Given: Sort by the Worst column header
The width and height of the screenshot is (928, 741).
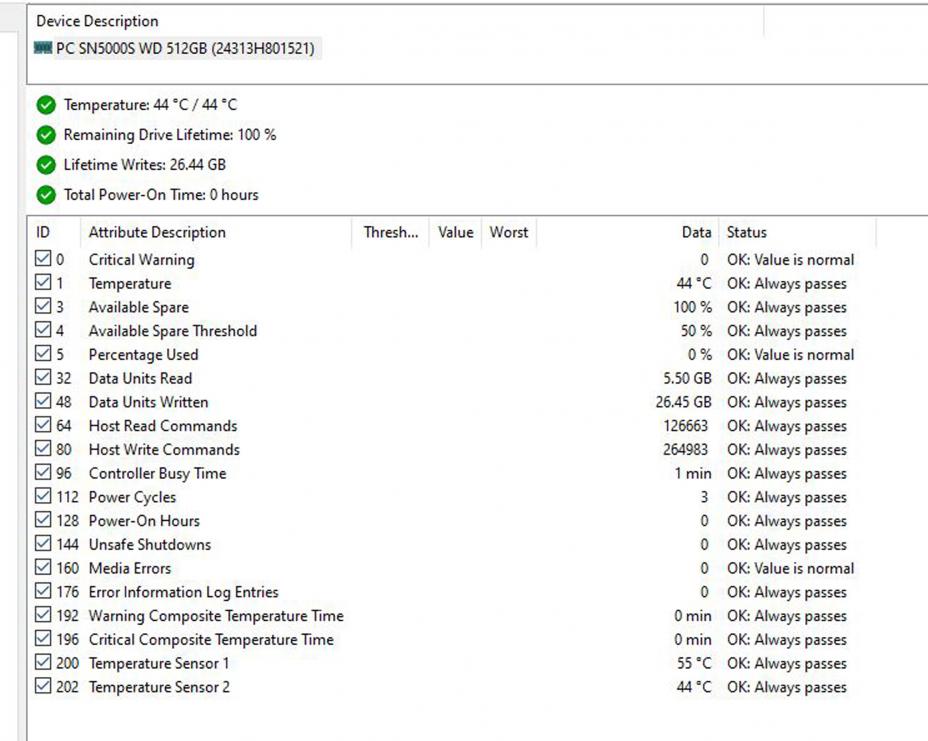Looking at the screenshot, I should click(x=508, y=232).
